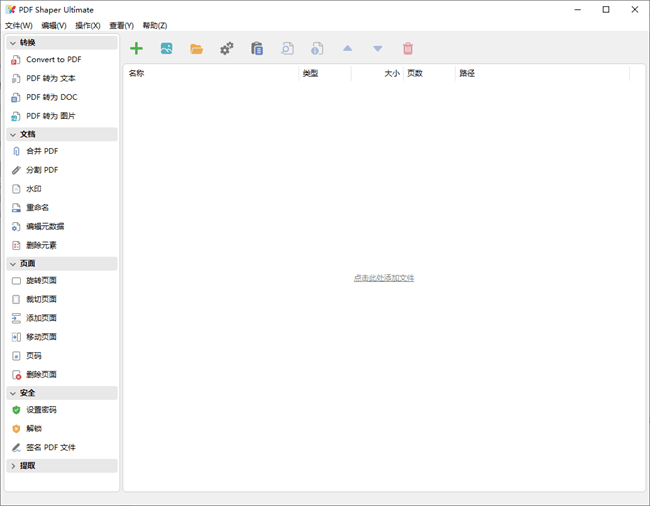Viewport: 650px width, 506px height.
Task: Collapse the 文档 section
Action: pyautogui.click(x=12, y=134)
